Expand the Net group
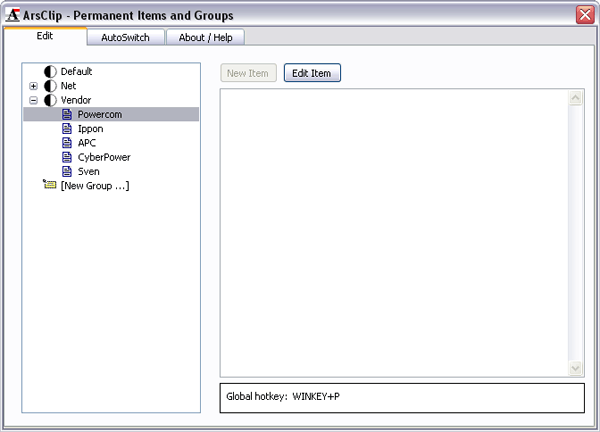The height and width of the screenshot is (432, 600). coord(34,86)
